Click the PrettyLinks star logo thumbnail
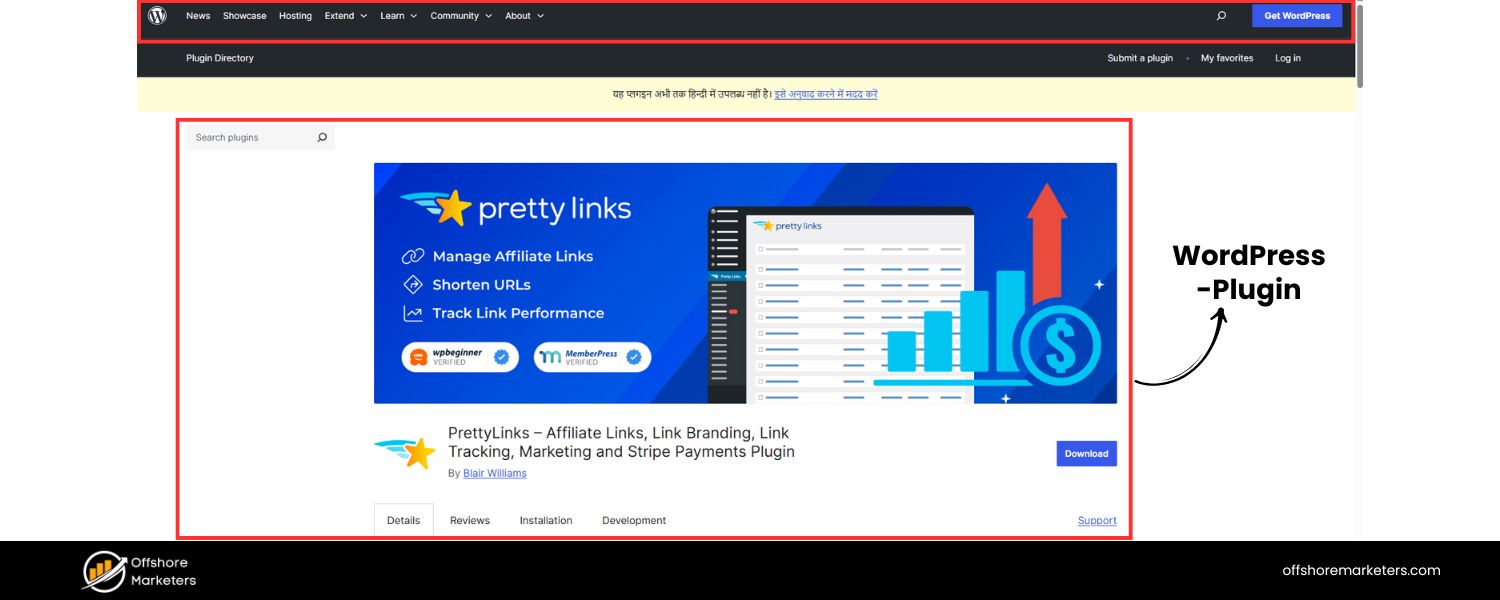 click(405, 450)
